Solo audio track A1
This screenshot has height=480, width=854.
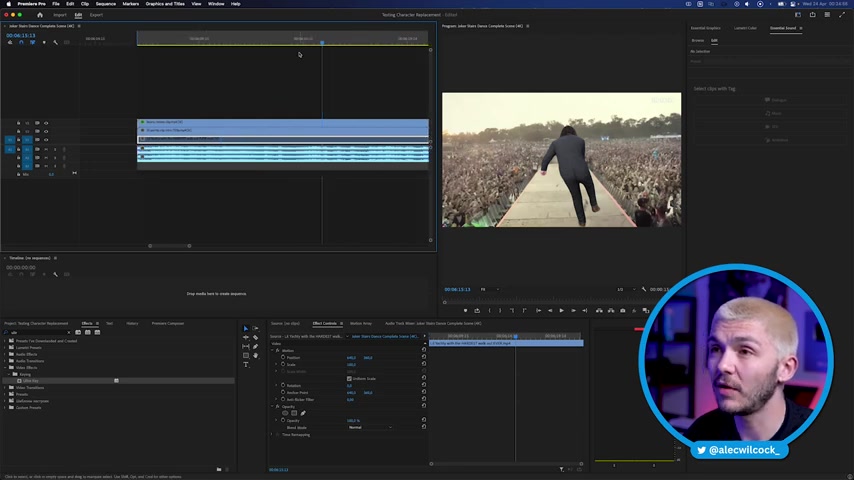[54, 149]
